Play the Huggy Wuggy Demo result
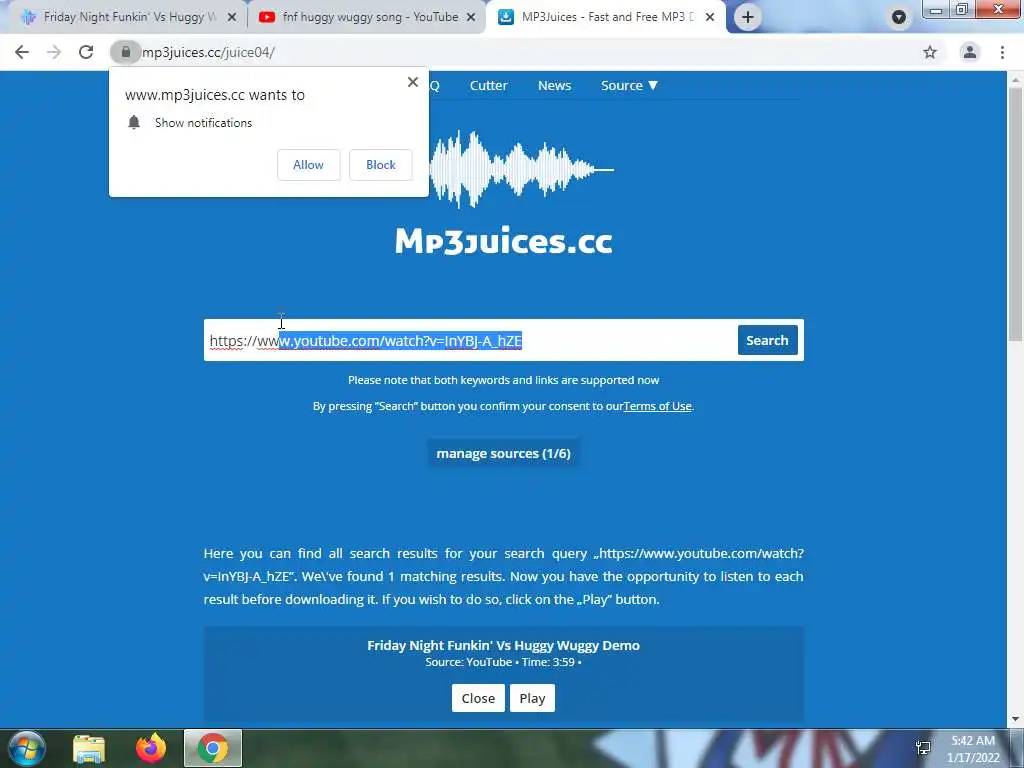This screenshot has width=1024, height=768. [532, 698]
